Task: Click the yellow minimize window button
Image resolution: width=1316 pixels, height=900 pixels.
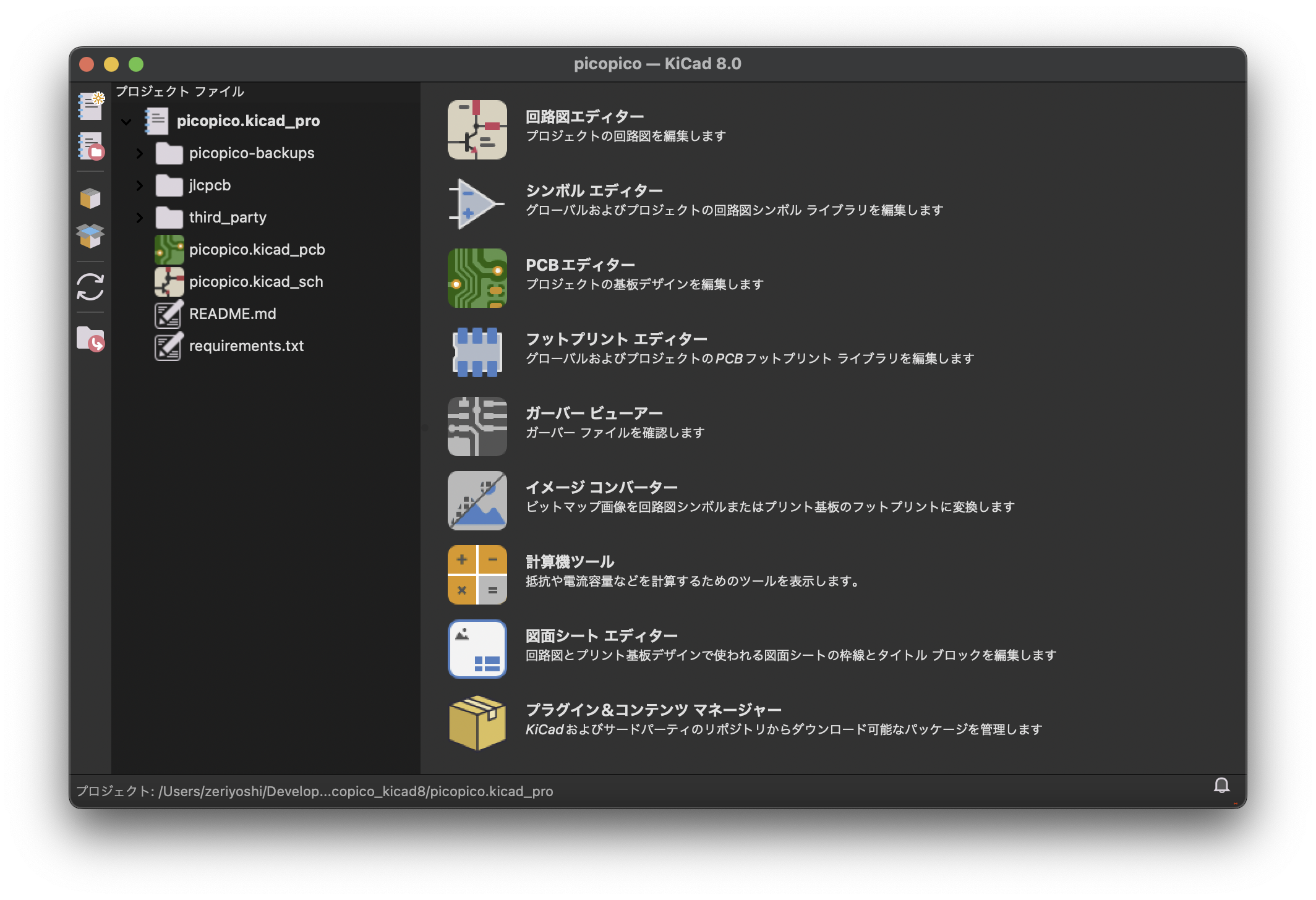Action: 111,64
